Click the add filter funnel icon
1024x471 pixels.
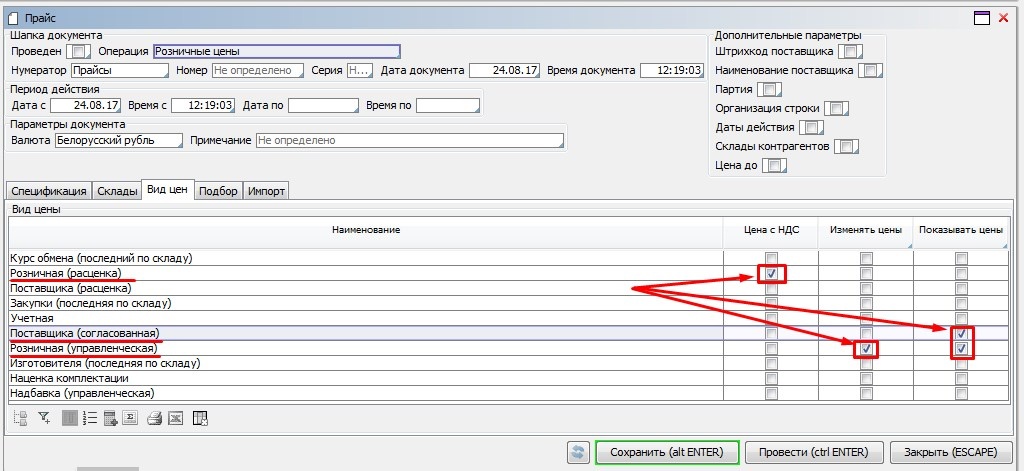point(44,419)
